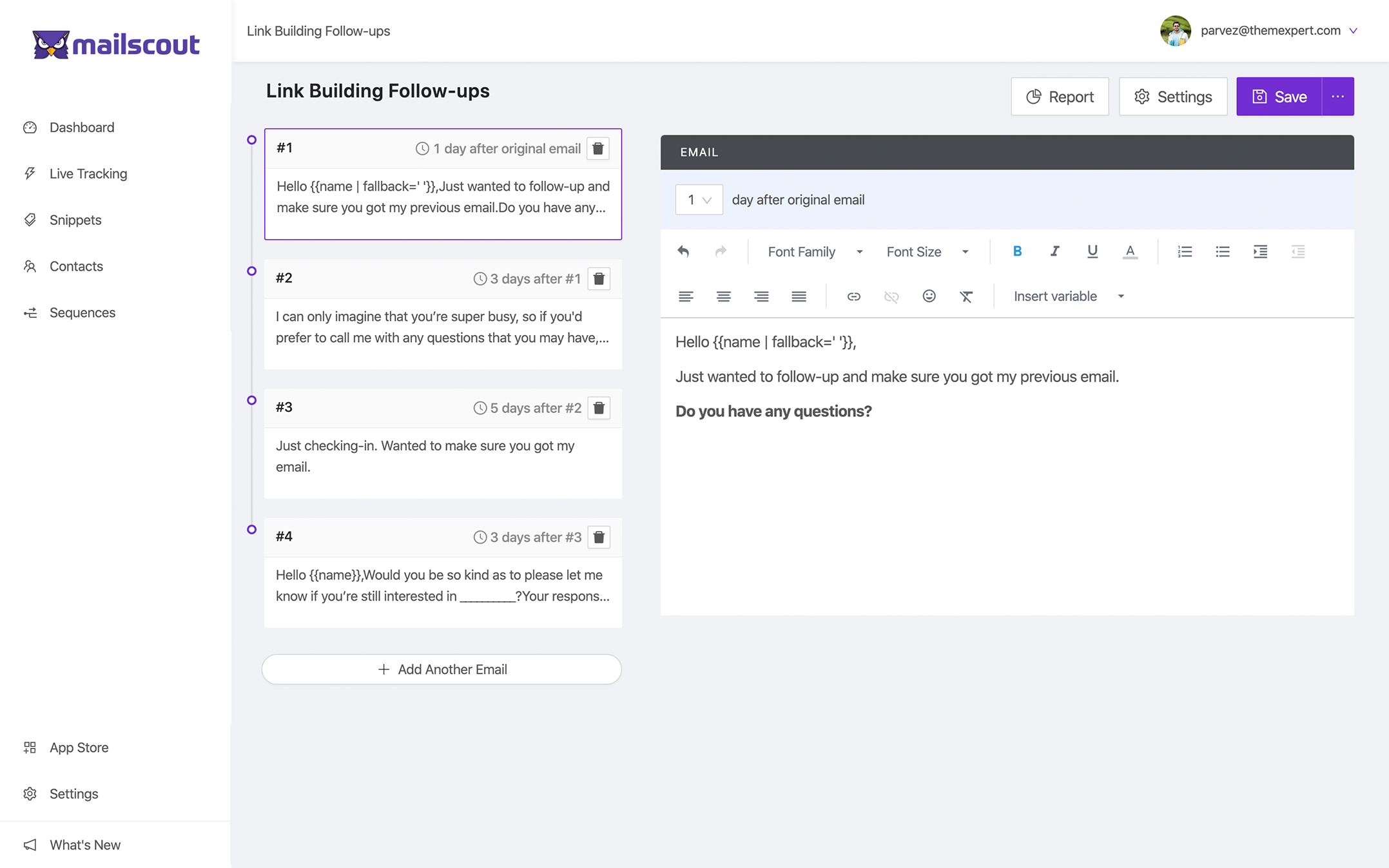
Task: Toggle italic text formatting
Action: 1054,251
